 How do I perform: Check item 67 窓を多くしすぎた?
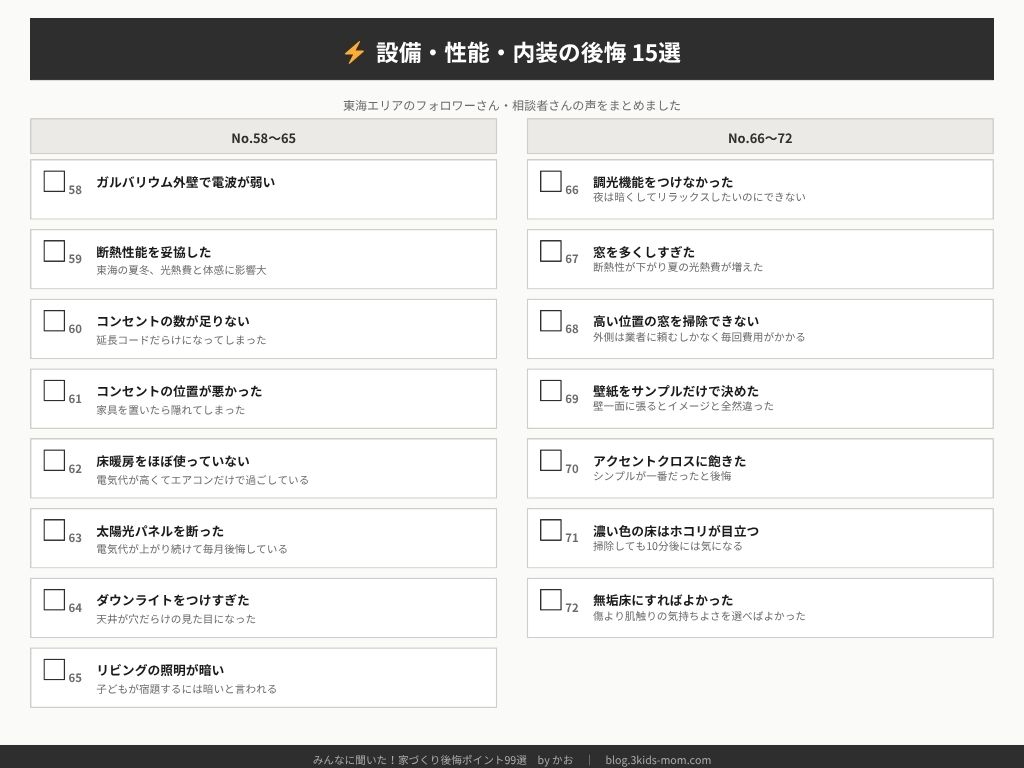[551, 251]
